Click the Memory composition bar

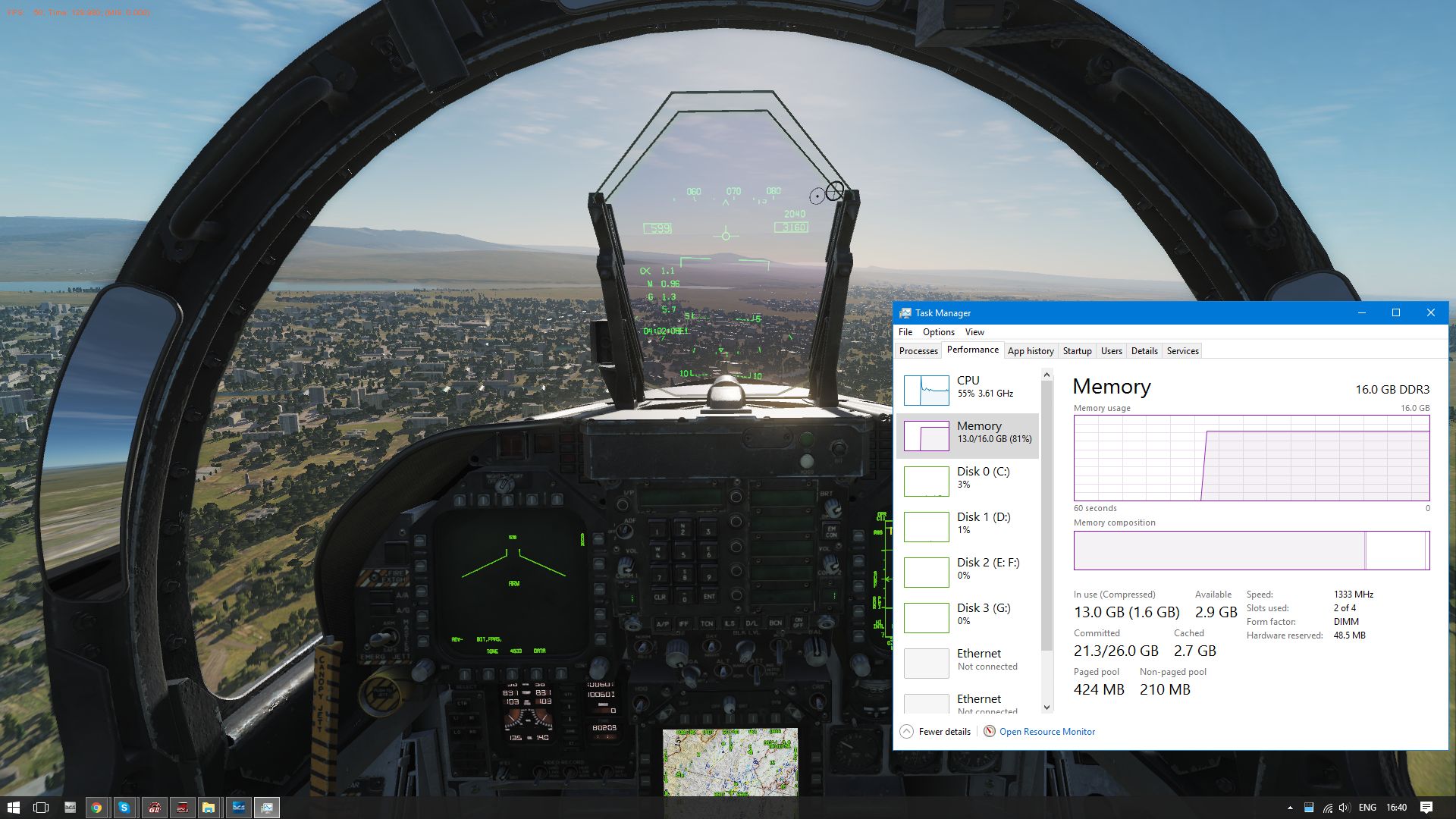(1251, 551)
